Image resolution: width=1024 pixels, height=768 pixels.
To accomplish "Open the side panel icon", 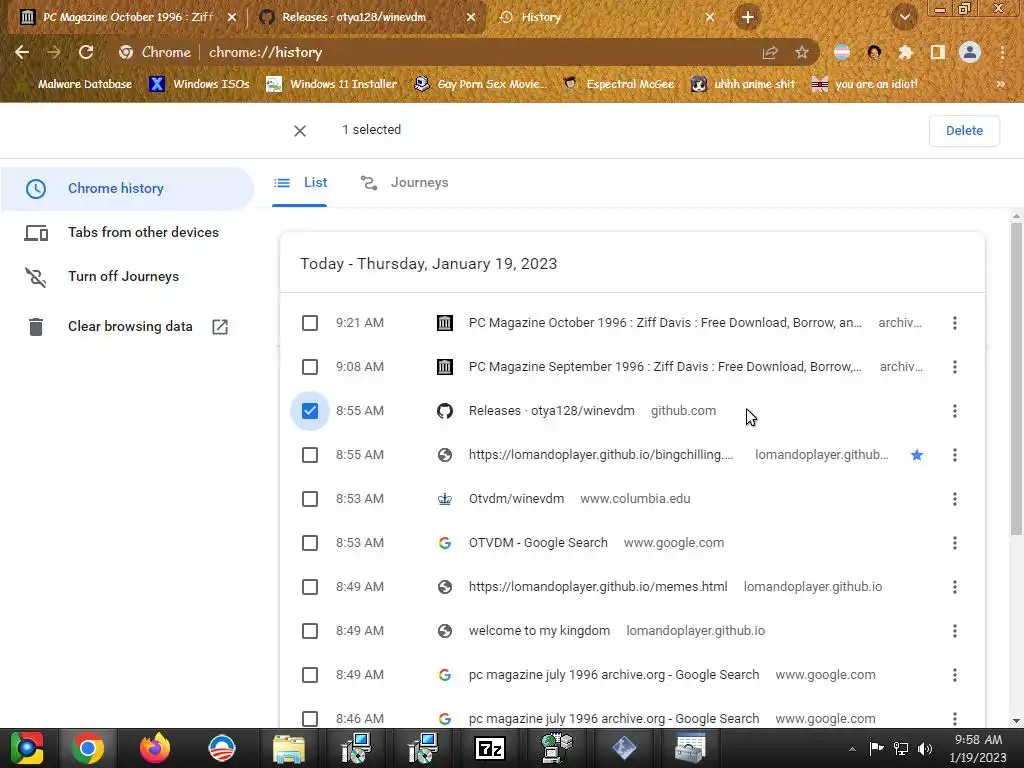I will (938, 52).
